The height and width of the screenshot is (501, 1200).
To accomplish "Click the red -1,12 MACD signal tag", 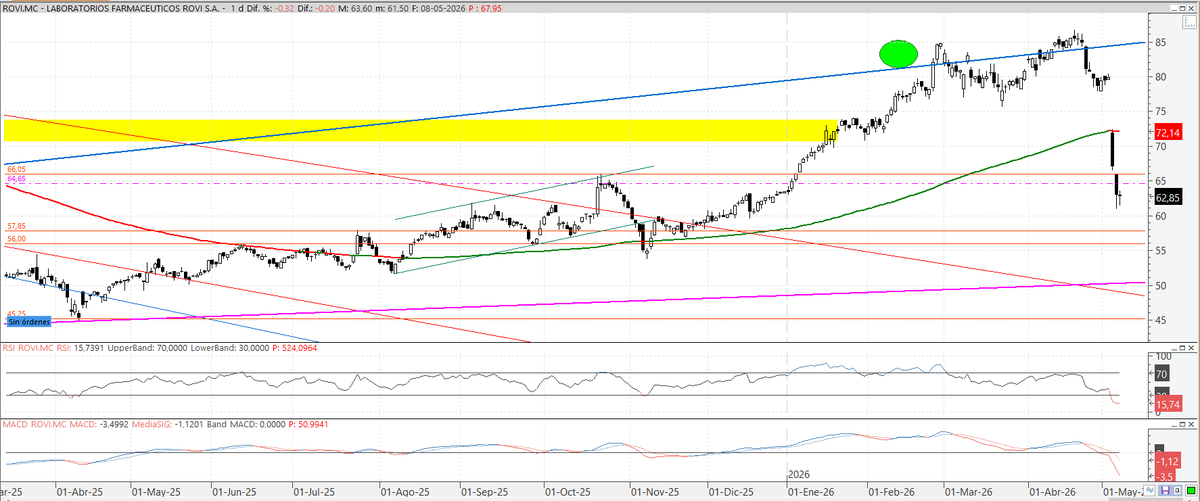I will [x=1168, y=461].
